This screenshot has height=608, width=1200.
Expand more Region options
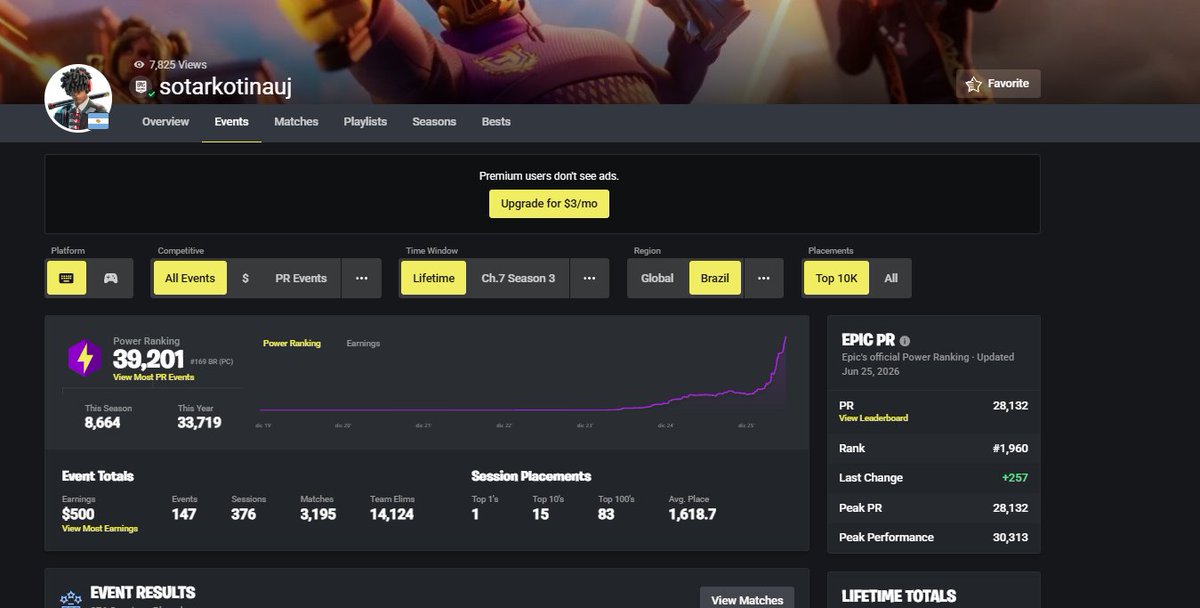(x=764, y=278)
